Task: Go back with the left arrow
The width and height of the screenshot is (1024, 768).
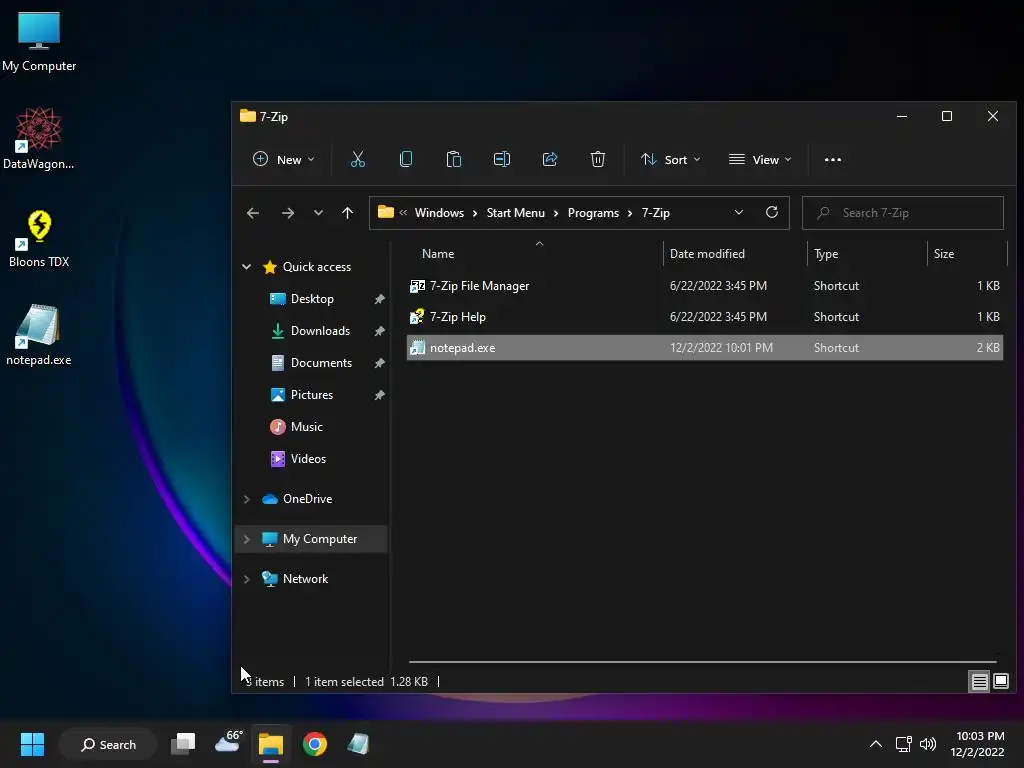Action: 253,213
